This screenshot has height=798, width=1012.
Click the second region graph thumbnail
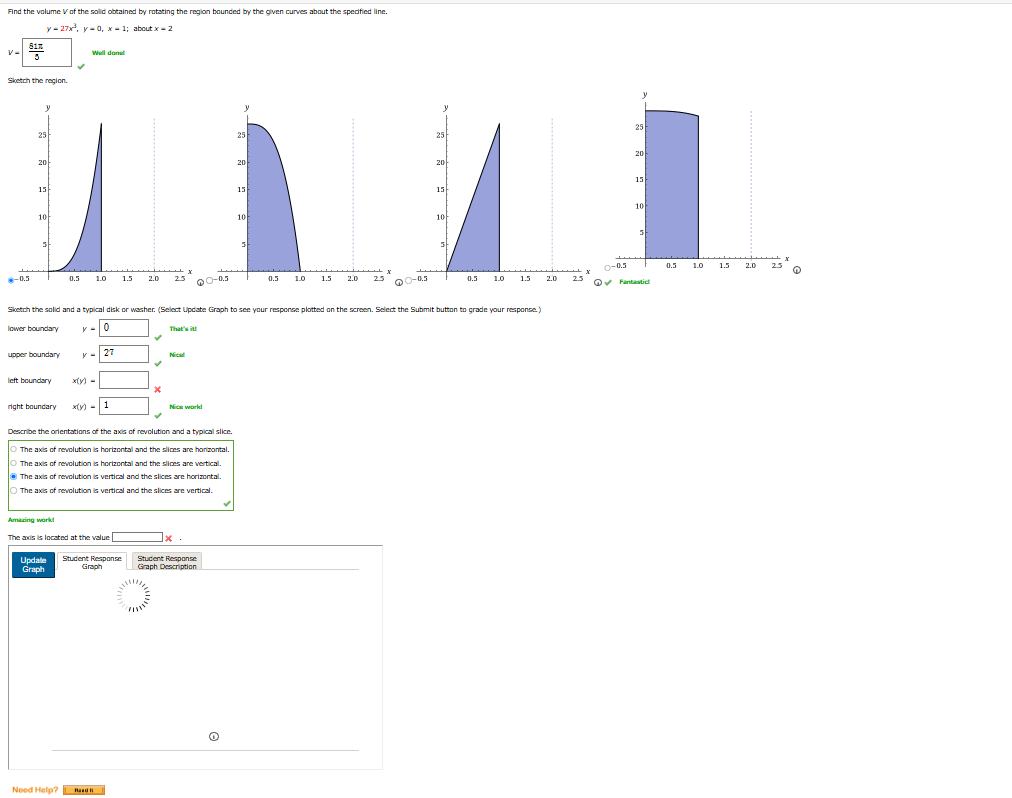click(303, 194)
